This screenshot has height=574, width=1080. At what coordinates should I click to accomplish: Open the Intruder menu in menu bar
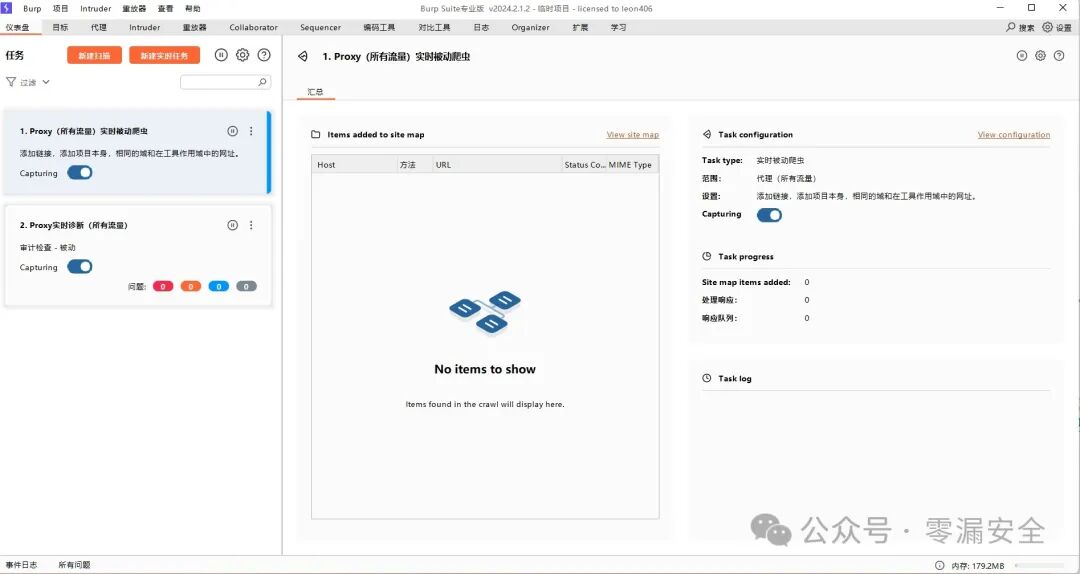tap(96, 9)
